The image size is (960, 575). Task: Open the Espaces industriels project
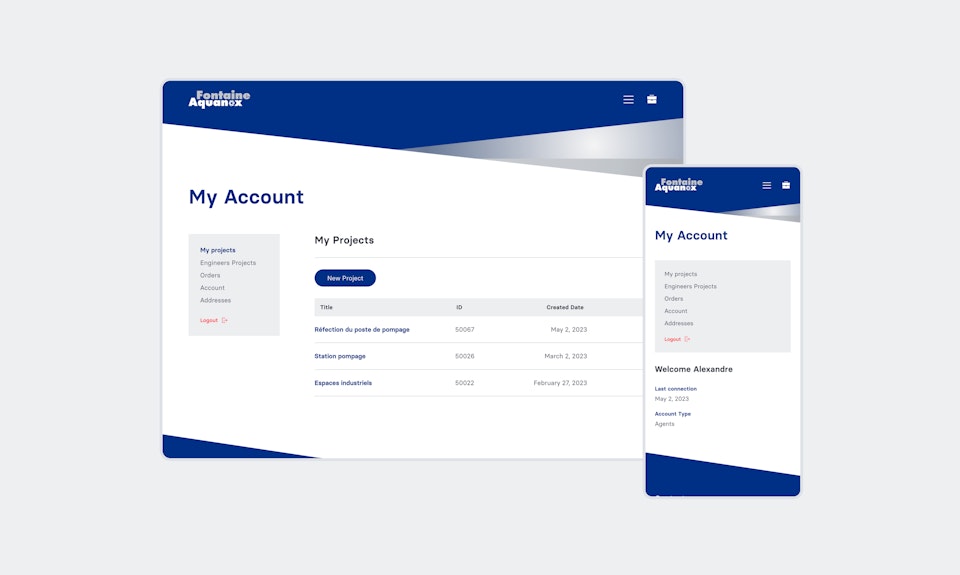click(343, 383)
